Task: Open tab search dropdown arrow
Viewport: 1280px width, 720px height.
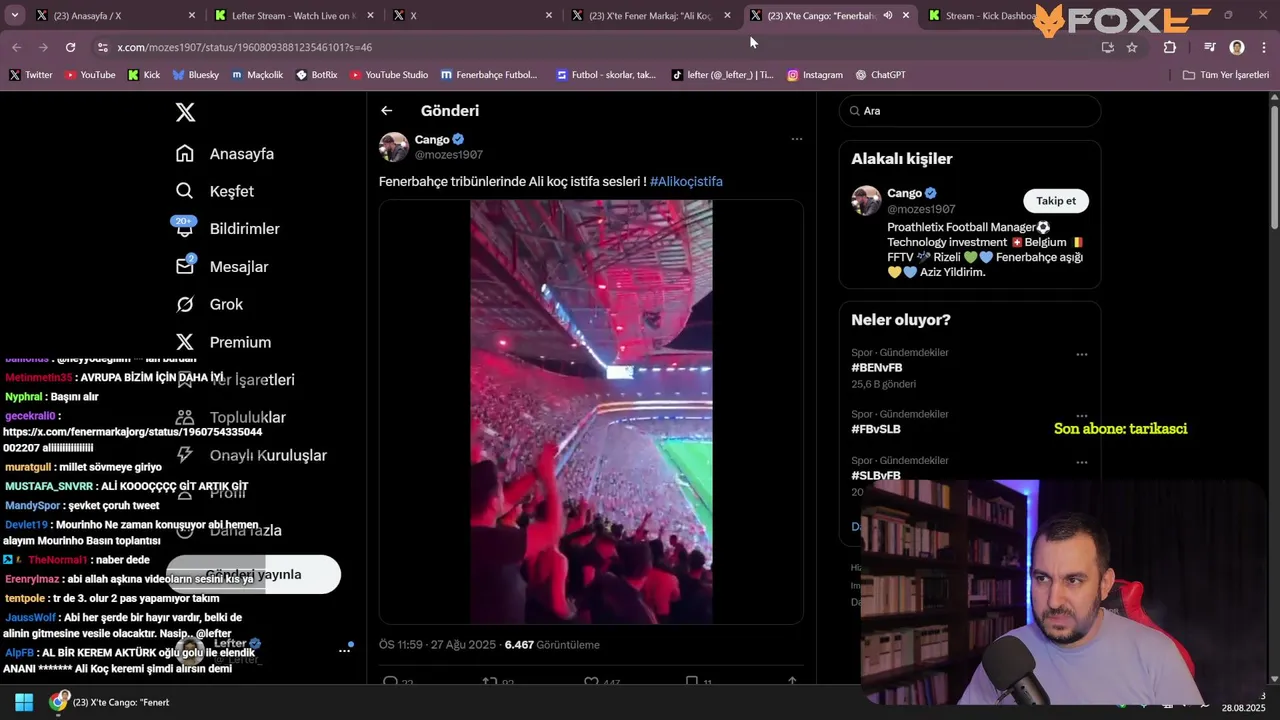Action: [x=14, y=16]
